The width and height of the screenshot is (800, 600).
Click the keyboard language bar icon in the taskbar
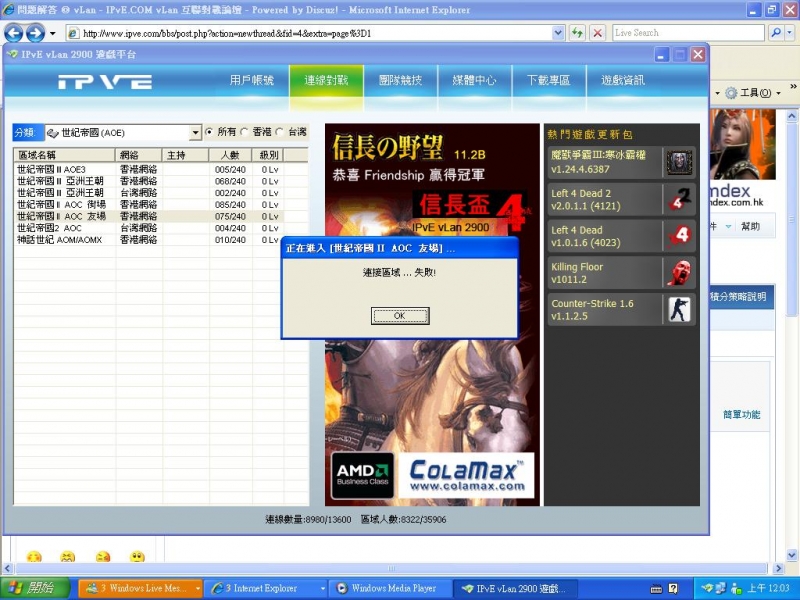pos(656,589)
